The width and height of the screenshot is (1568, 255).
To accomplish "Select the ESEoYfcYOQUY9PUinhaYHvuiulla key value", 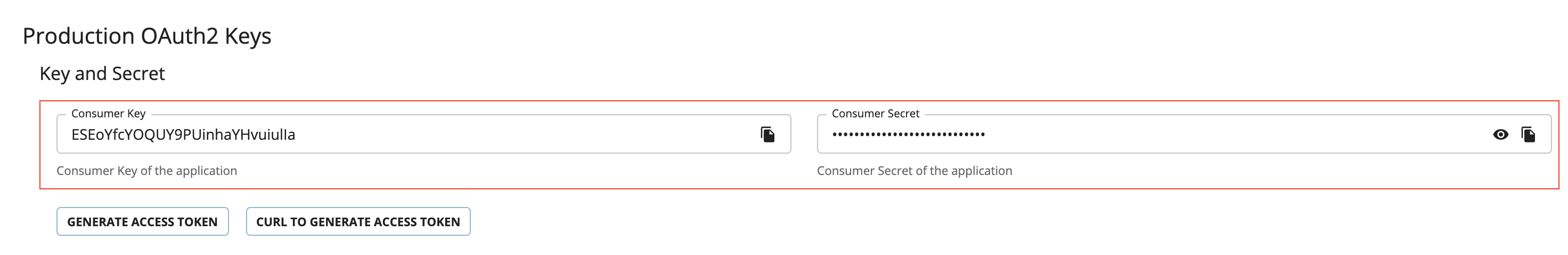I will pyautogui.click(x=183, y=134).
